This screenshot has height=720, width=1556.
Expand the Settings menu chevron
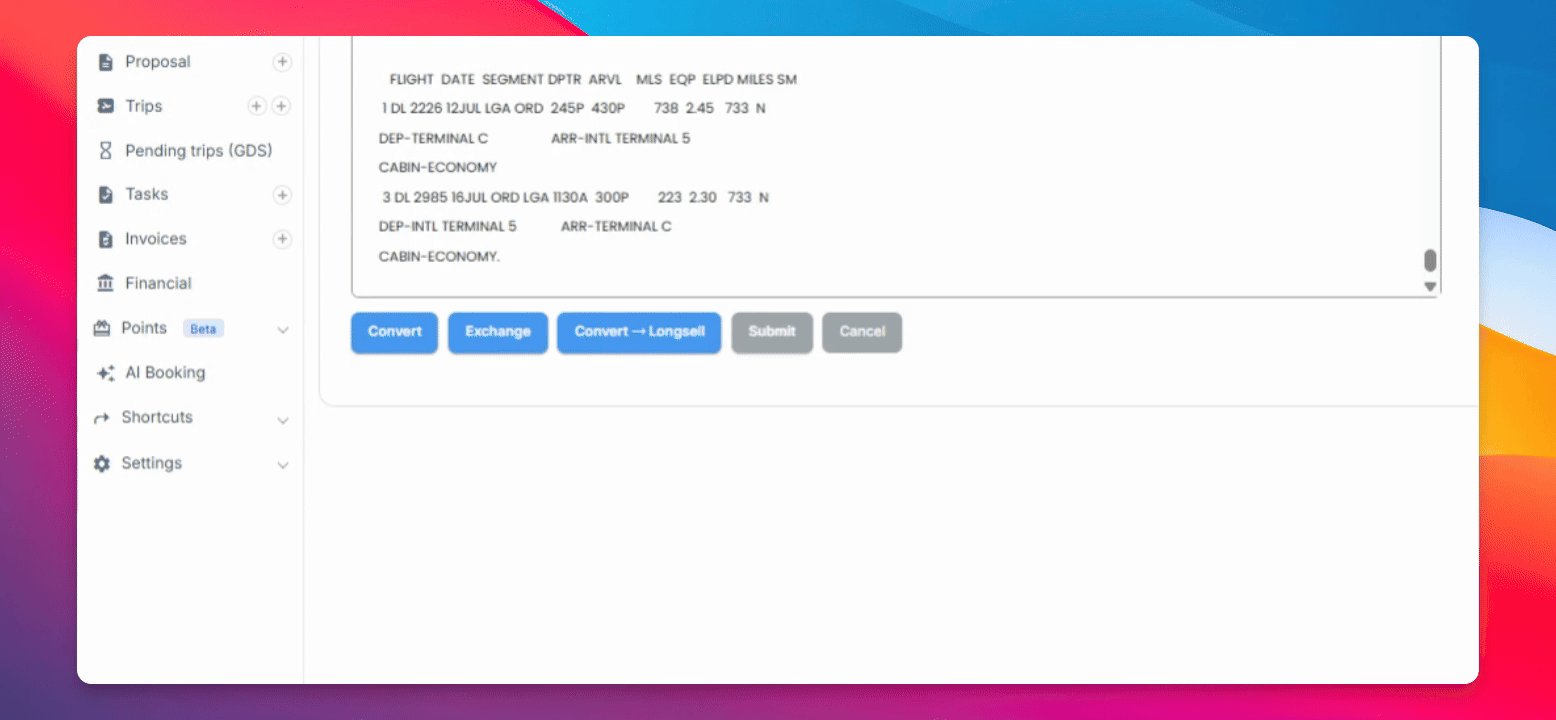[x=283, y=465]
